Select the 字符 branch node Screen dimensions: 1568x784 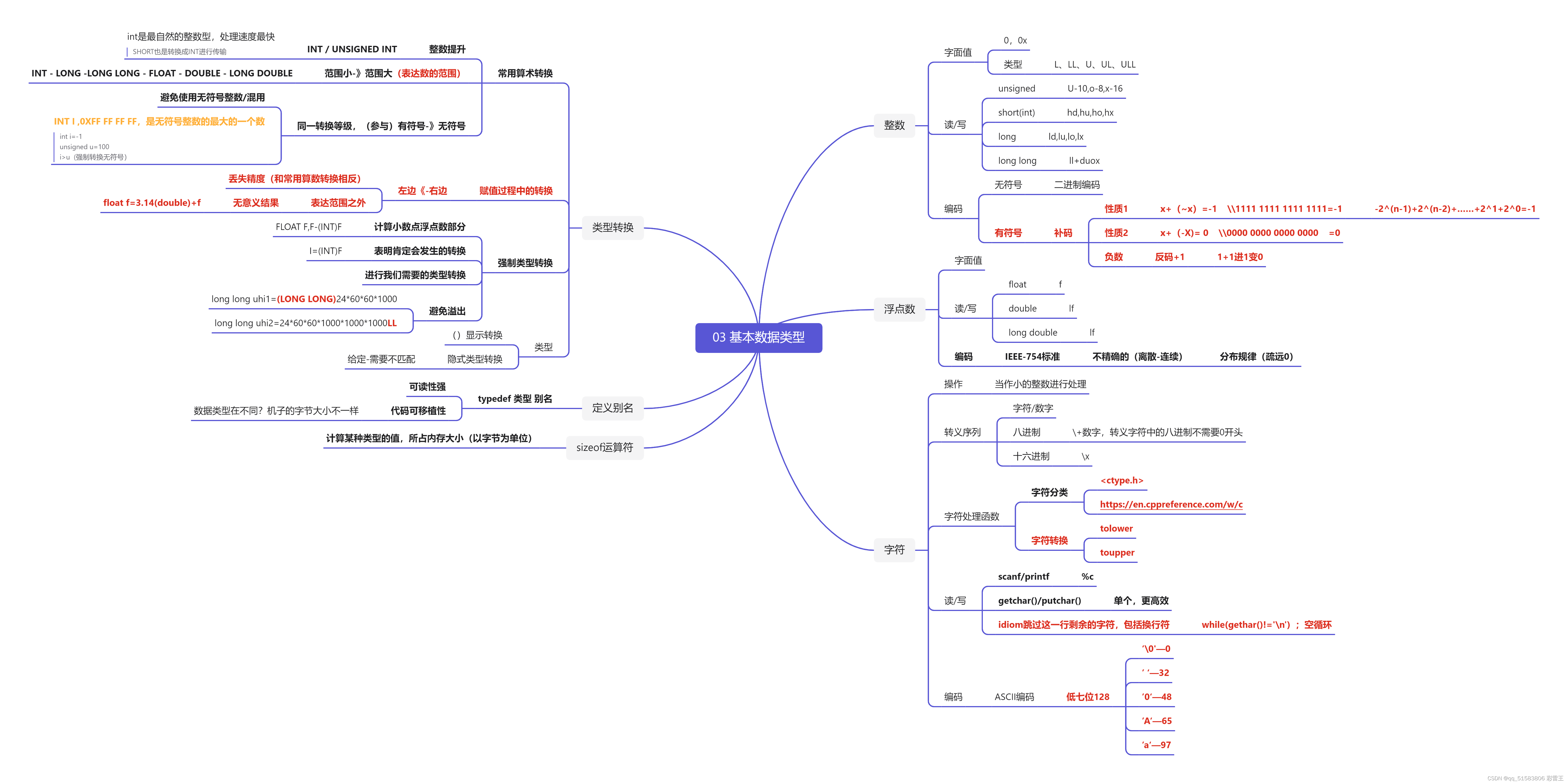[894, 550]
